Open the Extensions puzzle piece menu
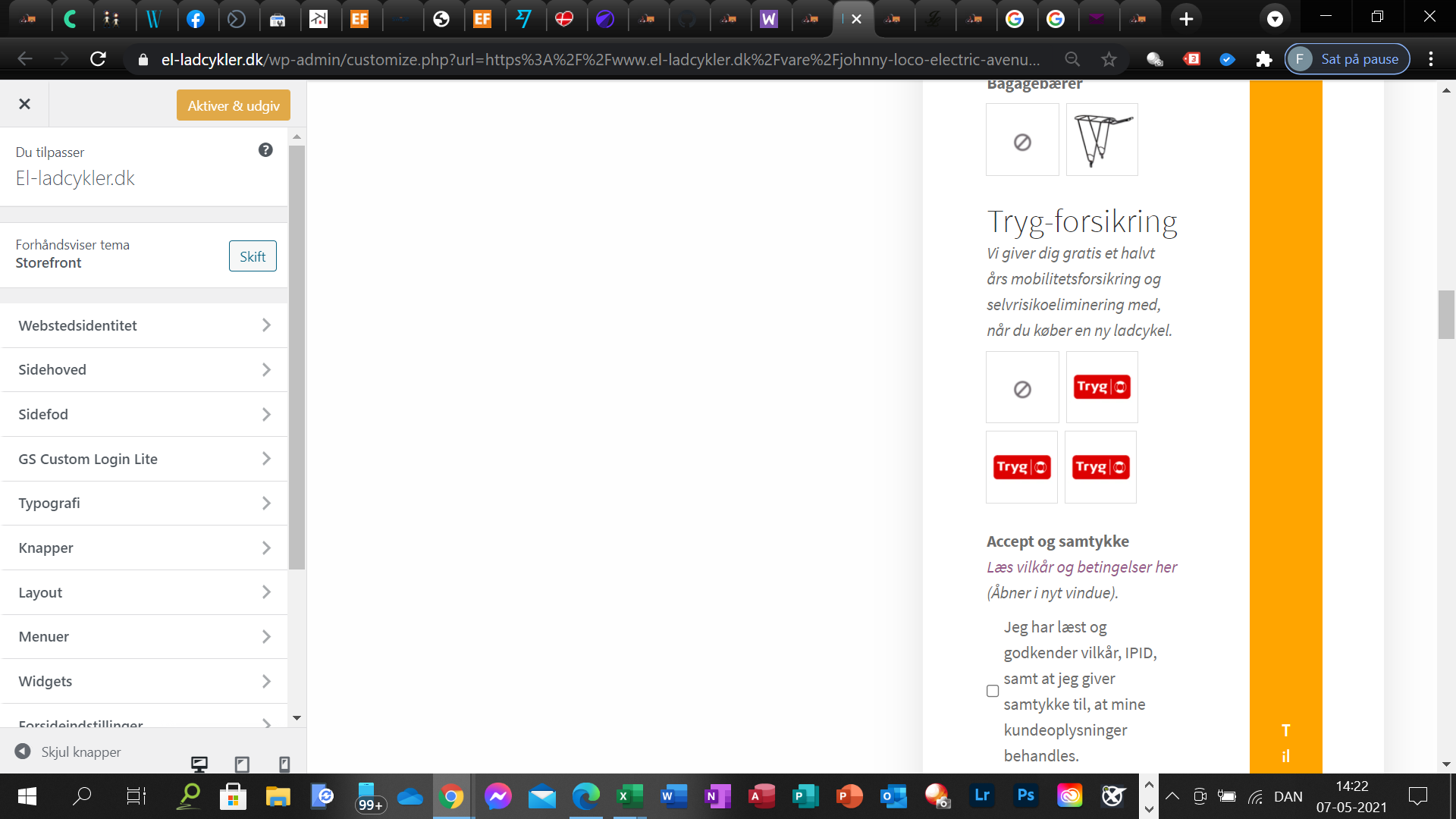 click(x=1264, y=59)
